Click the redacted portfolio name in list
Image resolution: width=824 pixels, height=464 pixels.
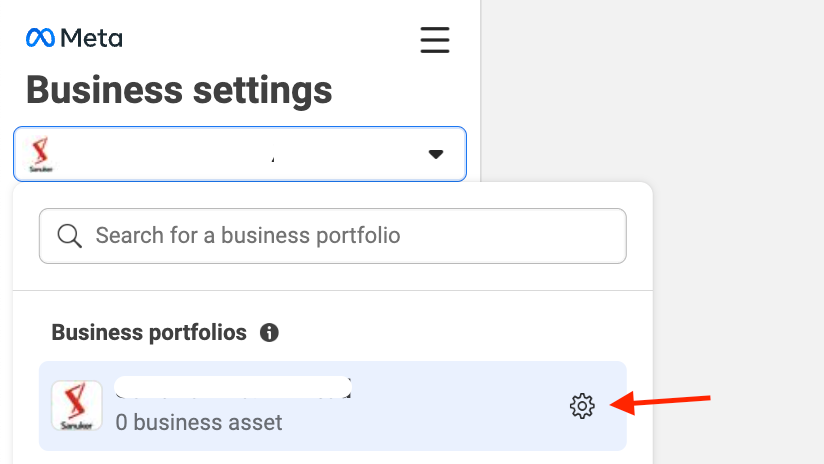233,387
